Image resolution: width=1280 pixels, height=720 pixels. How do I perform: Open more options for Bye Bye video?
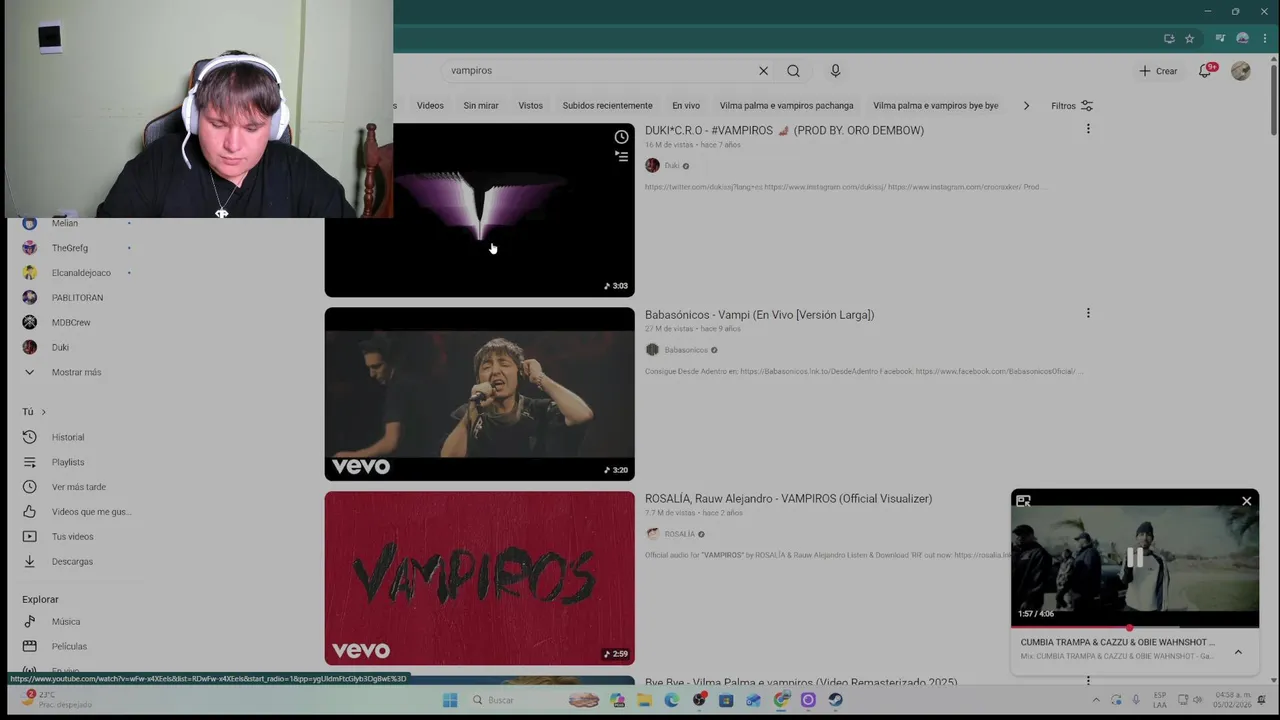pyautogui.click(x=1088, y=681)
